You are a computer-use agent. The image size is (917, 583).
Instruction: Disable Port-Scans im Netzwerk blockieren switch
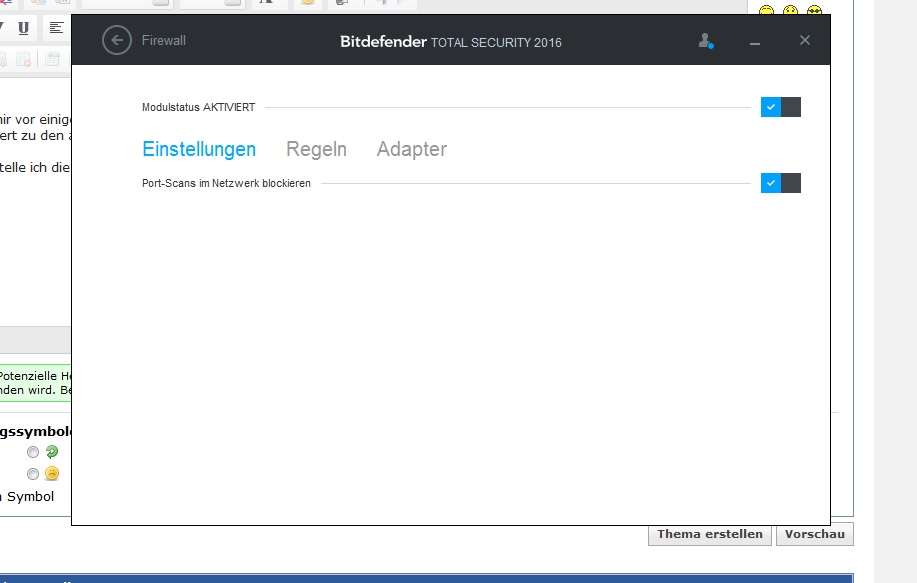coord(781,183)
